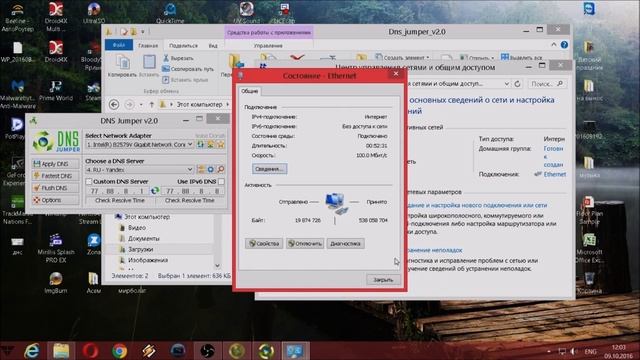This screenshot has height=360, width=640.
Task: Refresh the network adapter list in DNS Jumper
Action: (x=200, y=144)
